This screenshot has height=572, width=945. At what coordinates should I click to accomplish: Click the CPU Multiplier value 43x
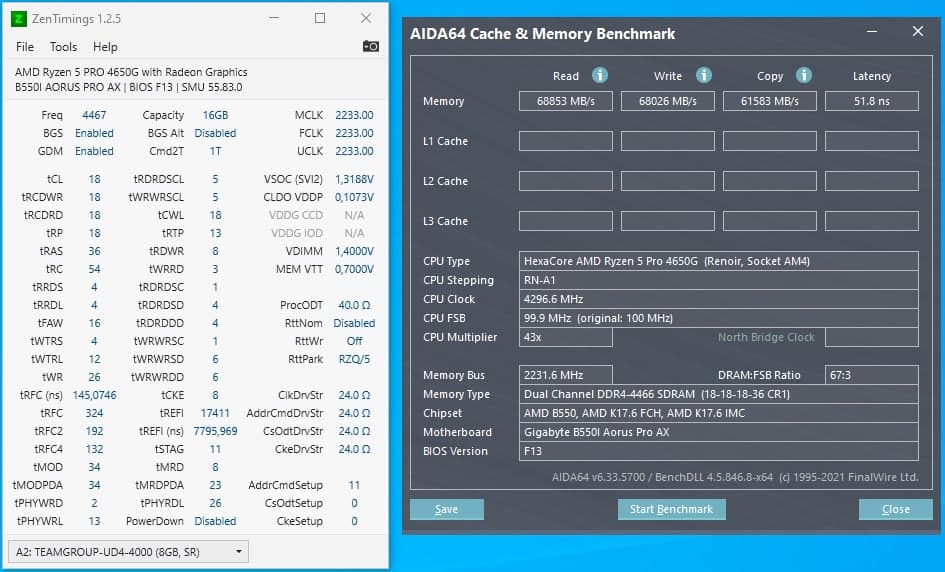pos(566,337)
